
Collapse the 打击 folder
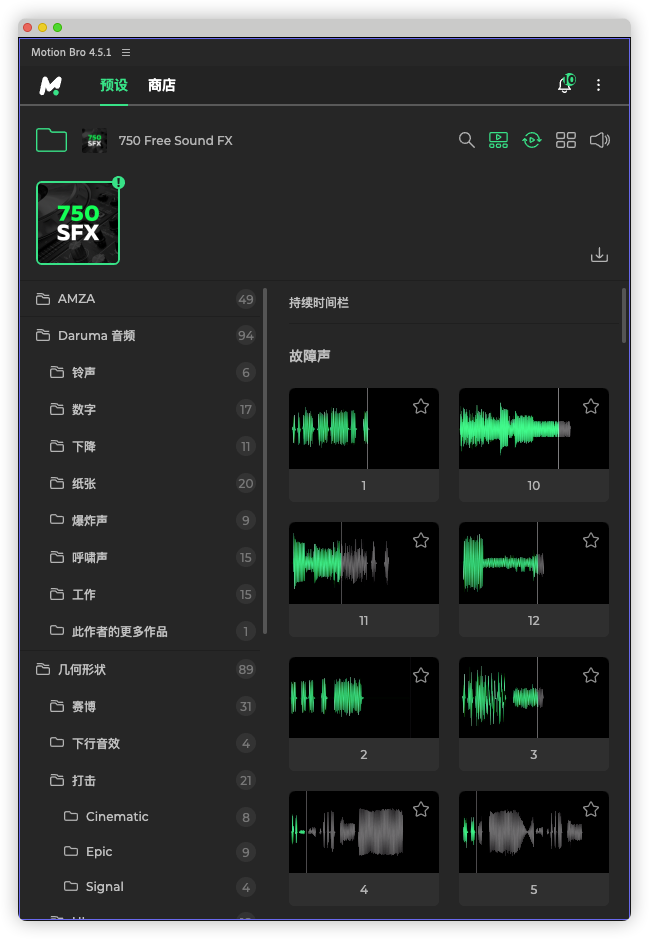pos(141,781)
